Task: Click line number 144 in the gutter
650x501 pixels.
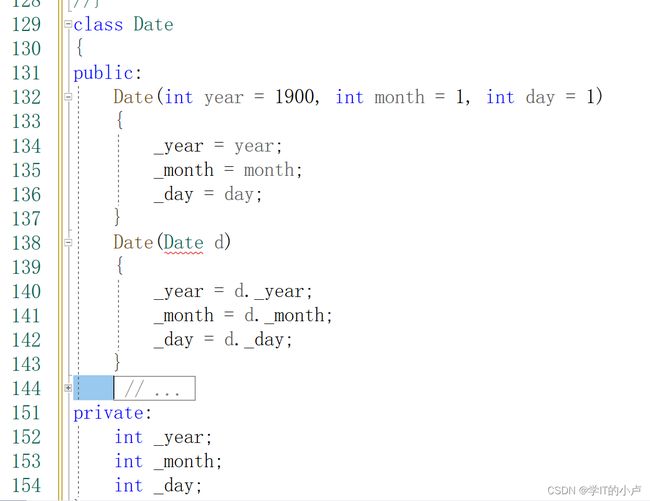Action: pos(27,388)
